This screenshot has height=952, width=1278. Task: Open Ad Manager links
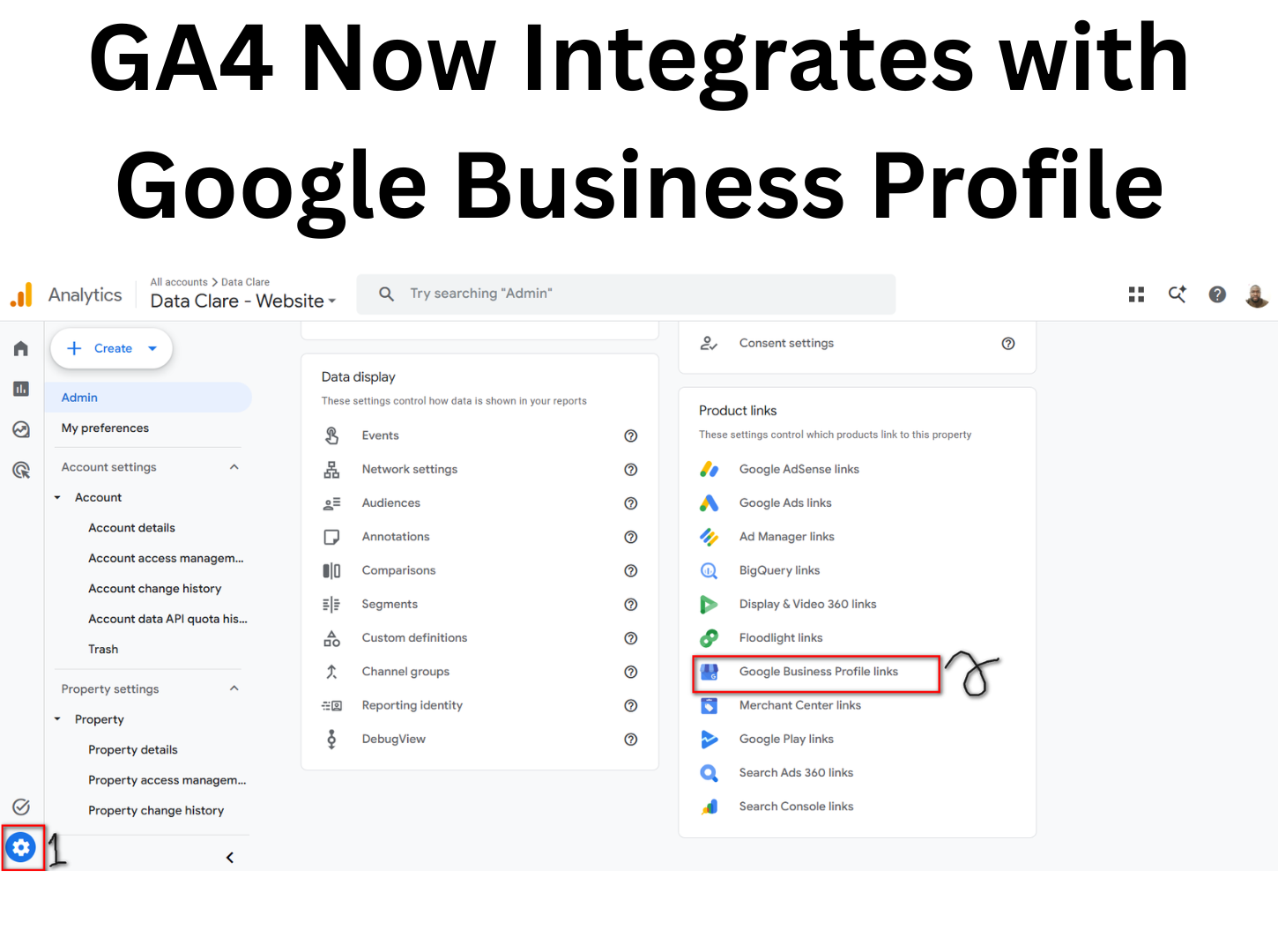click(786, 537)
